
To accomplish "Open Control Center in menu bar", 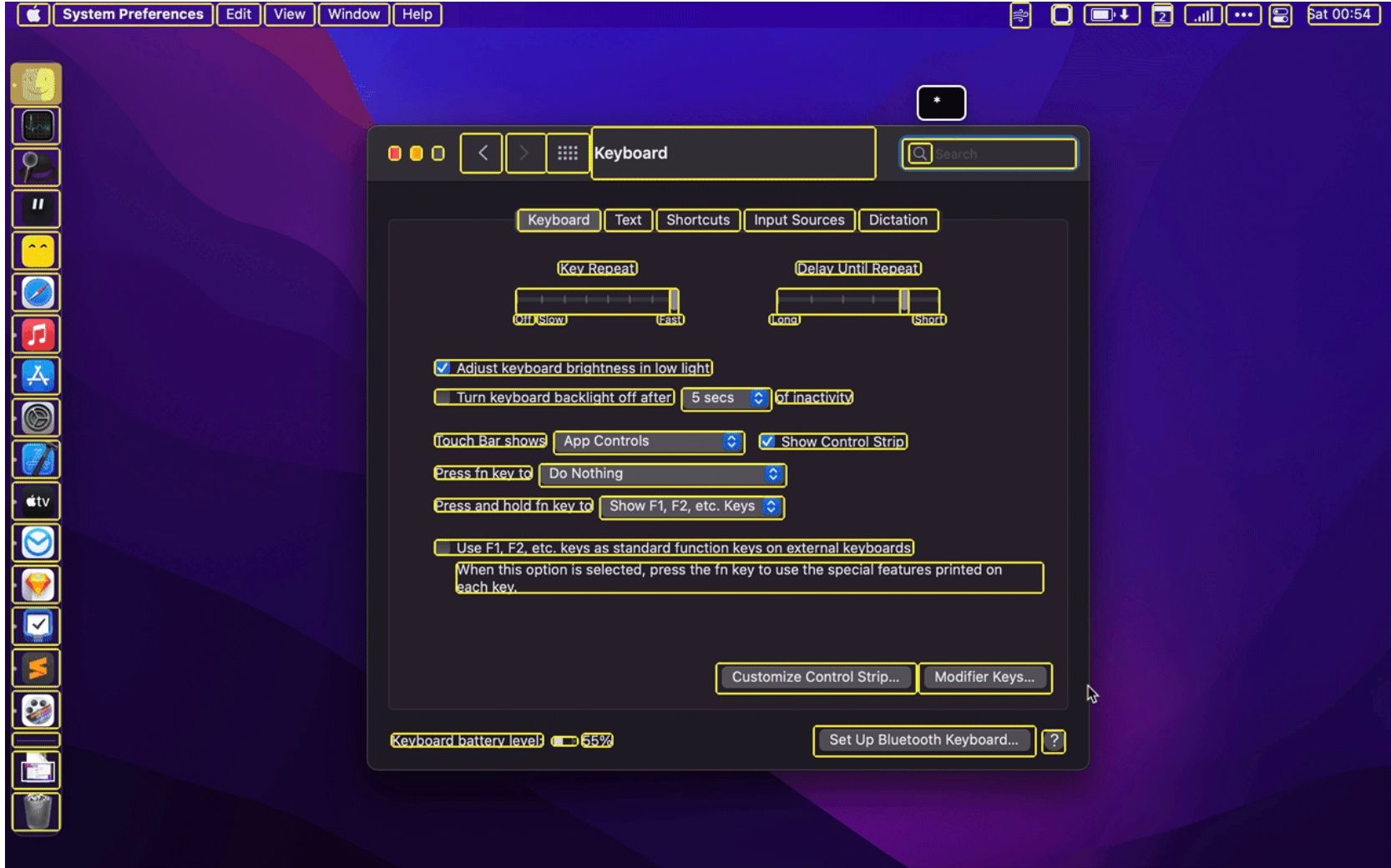I will 1280,15.
